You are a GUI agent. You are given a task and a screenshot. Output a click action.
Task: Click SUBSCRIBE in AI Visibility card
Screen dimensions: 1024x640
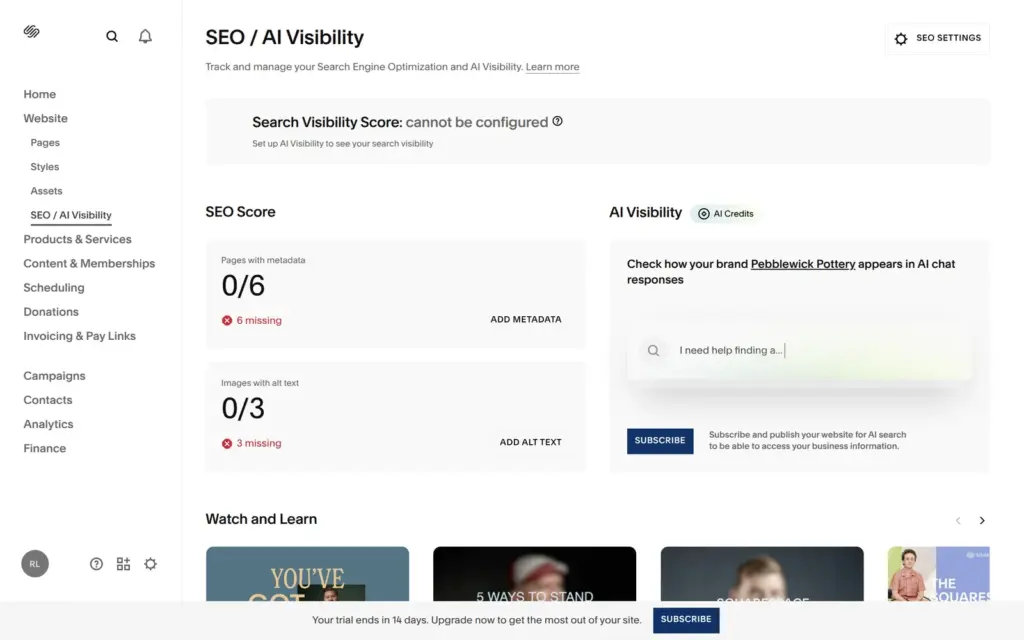tap(660, 441)
